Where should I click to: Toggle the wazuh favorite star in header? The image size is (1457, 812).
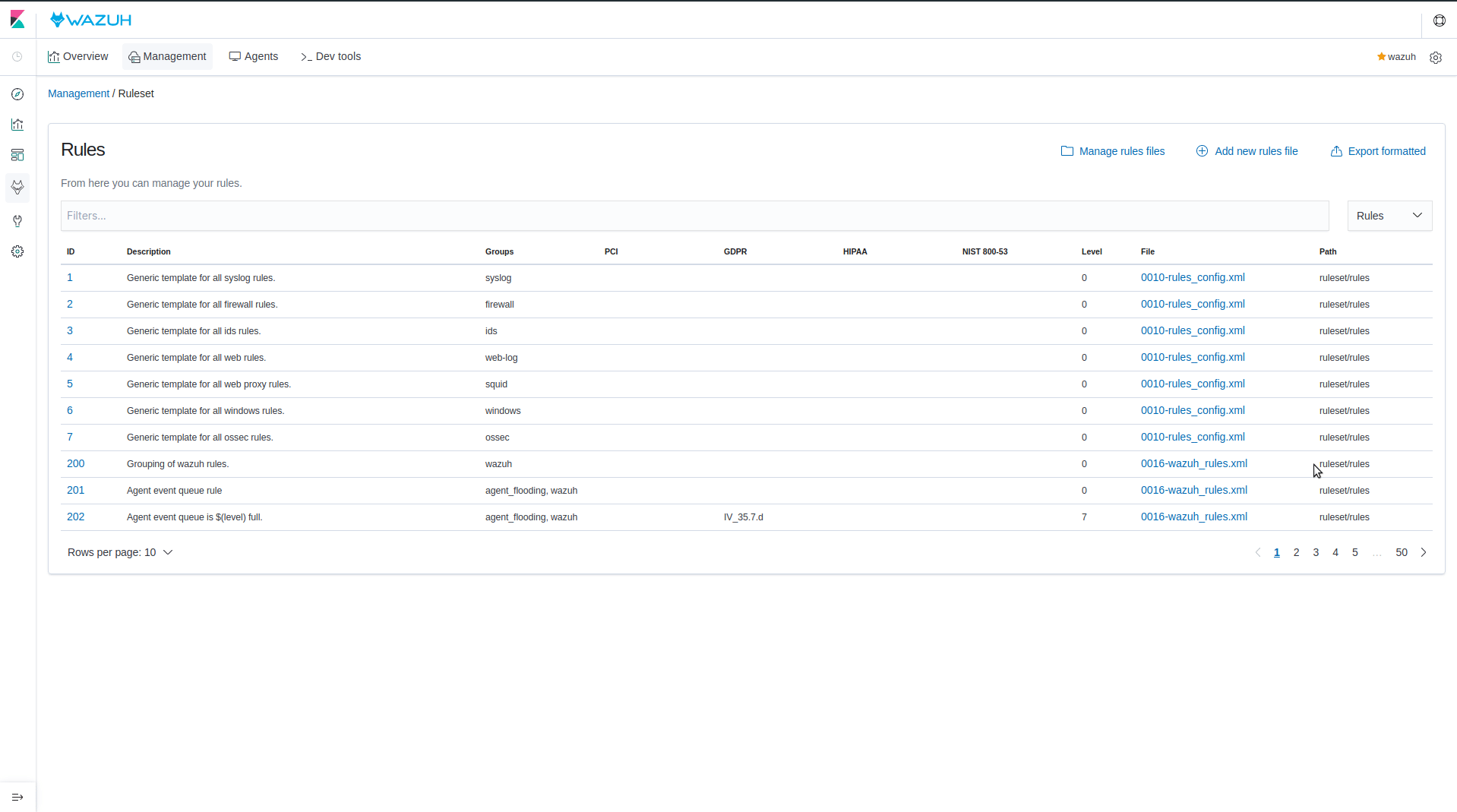[1380, 56]
